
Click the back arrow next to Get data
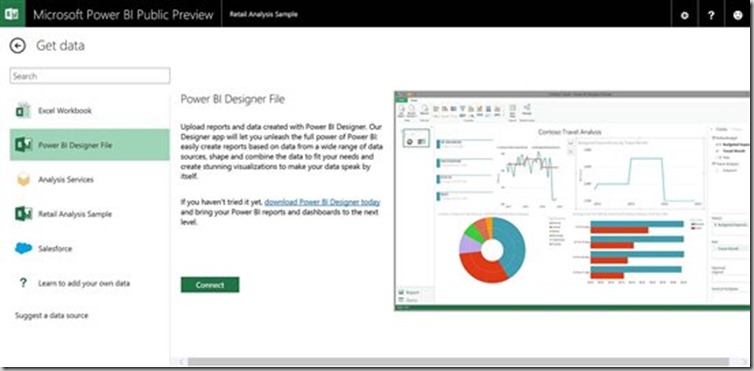click(x=17, y=46)
